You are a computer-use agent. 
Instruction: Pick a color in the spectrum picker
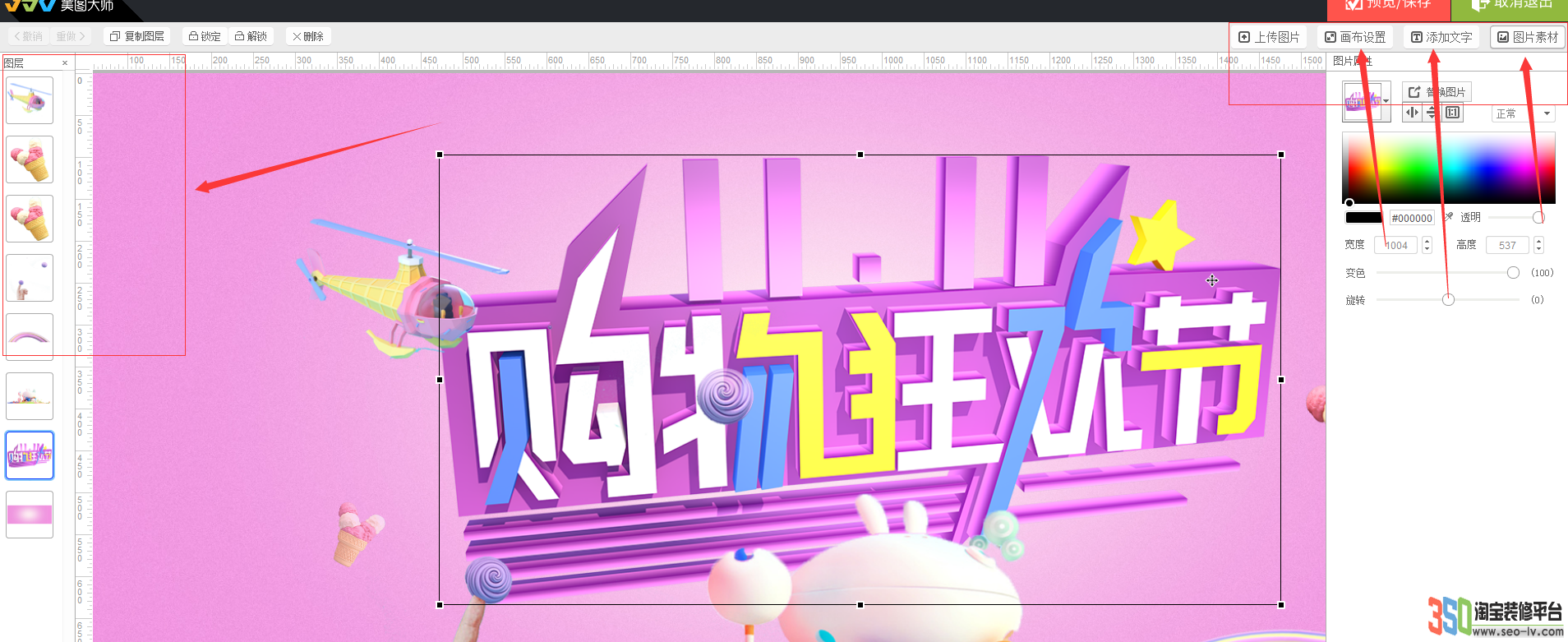click(x=1449, y=168)
